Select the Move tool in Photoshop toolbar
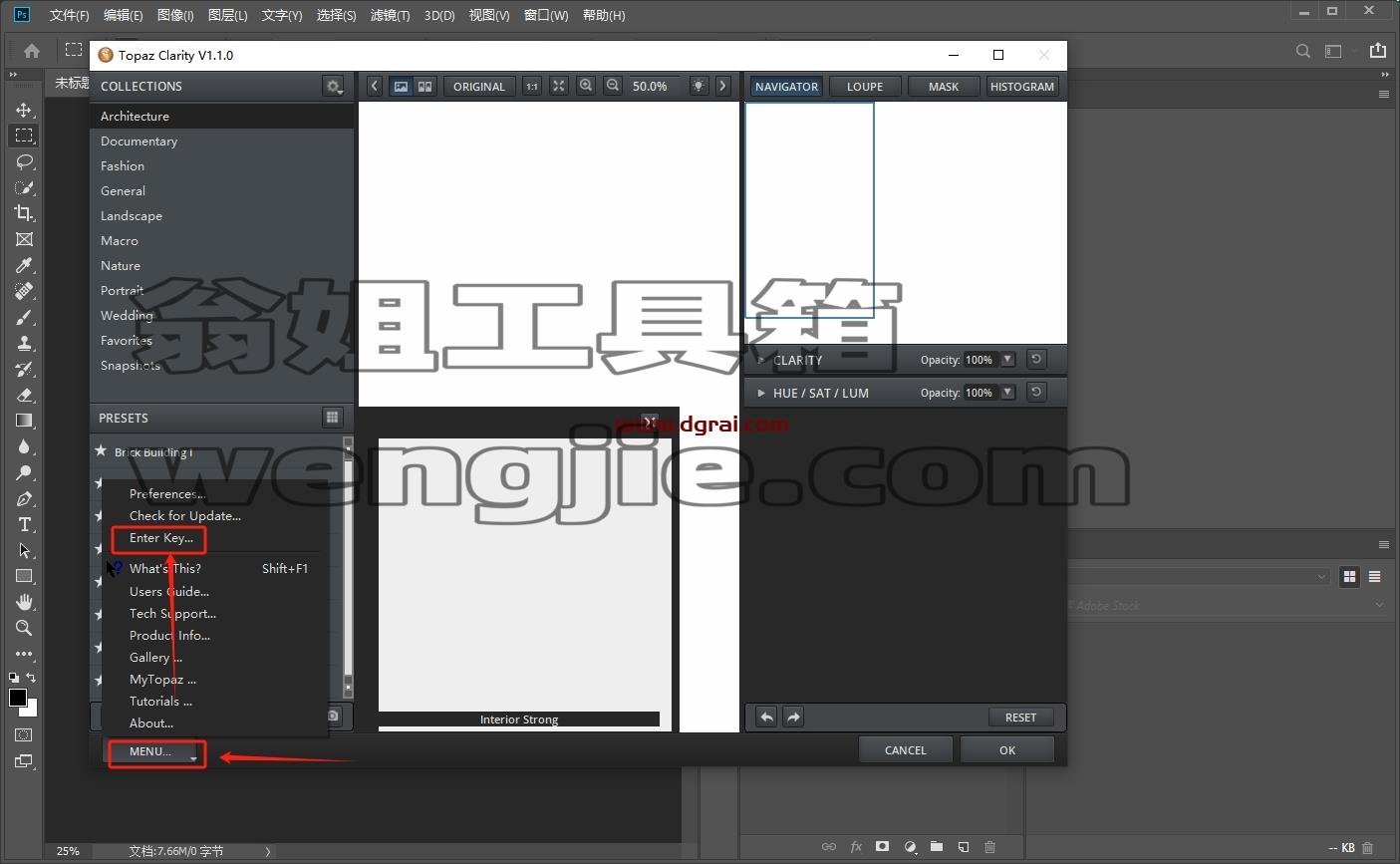1400x864 pixels. pyautogui.click(x=24, y=110)
